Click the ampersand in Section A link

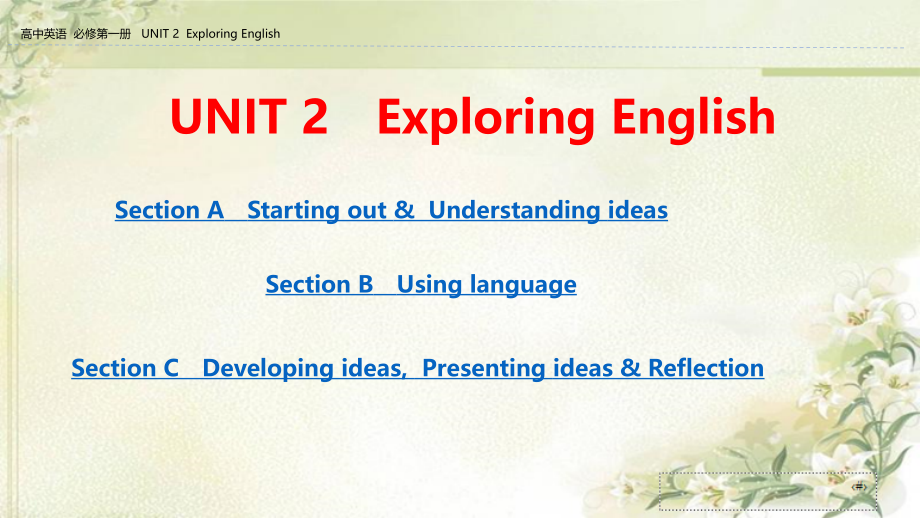coord(404,210)
